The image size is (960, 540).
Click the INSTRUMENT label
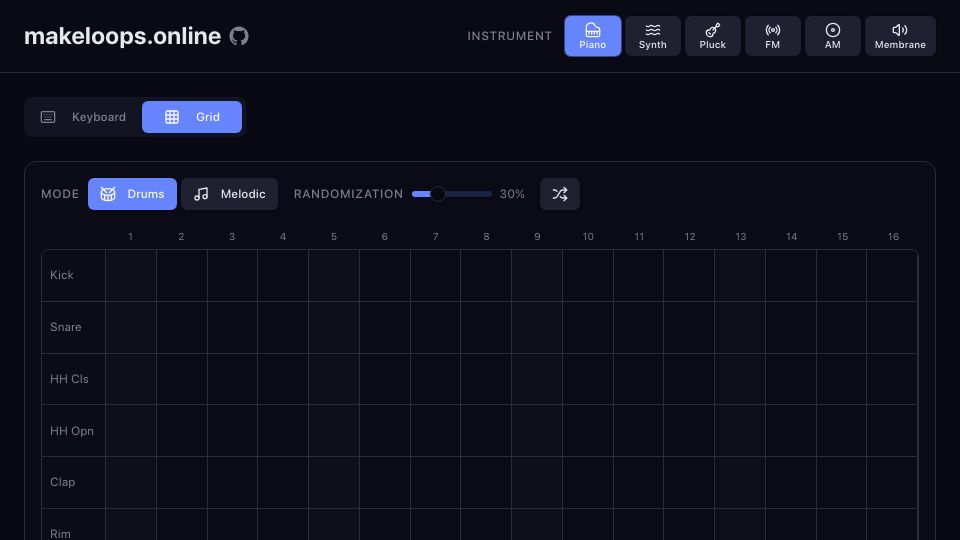(510, 36)
